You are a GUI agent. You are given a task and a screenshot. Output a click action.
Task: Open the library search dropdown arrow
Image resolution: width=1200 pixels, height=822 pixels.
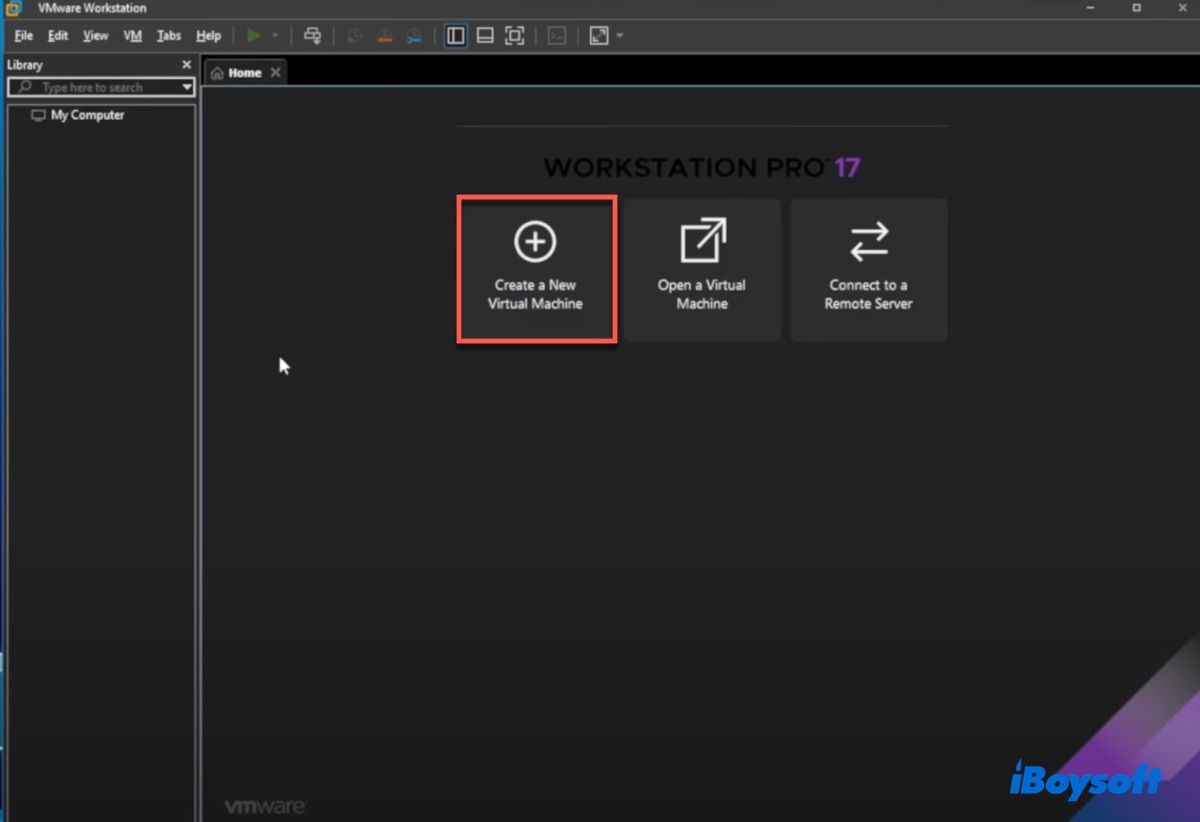(x=187, y=88)
